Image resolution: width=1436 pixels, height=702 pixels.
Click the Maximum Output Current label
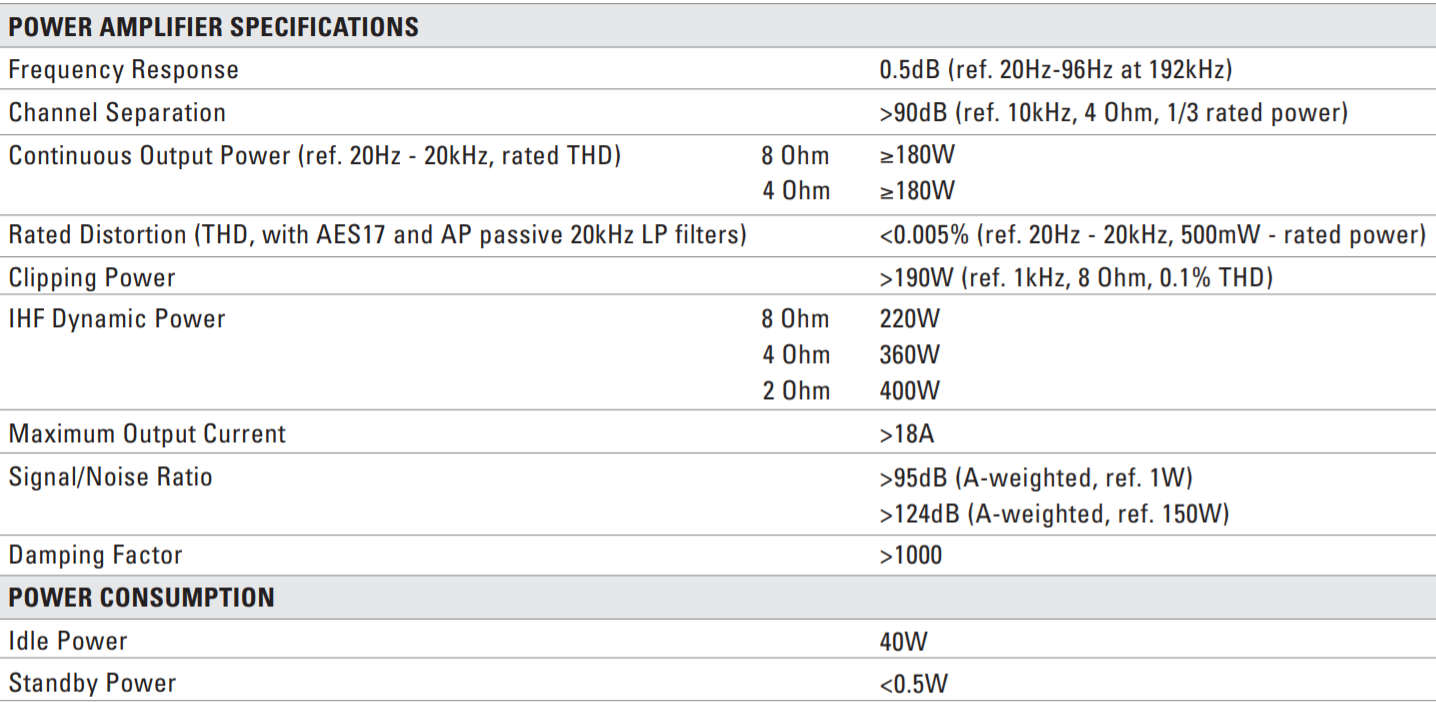(x=147, y=434)
